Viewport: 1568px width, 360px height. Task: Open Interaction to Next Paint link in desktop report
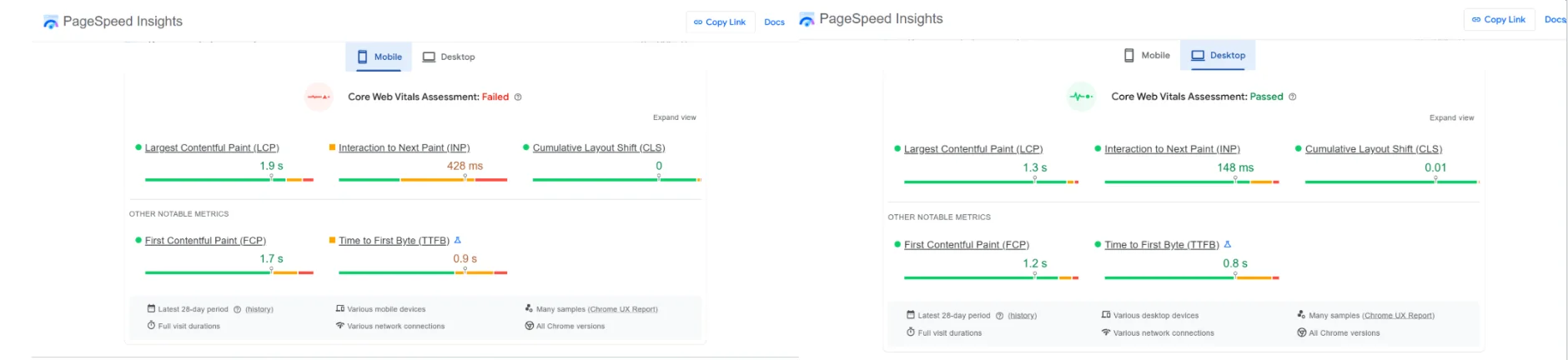click(1172, 149)
